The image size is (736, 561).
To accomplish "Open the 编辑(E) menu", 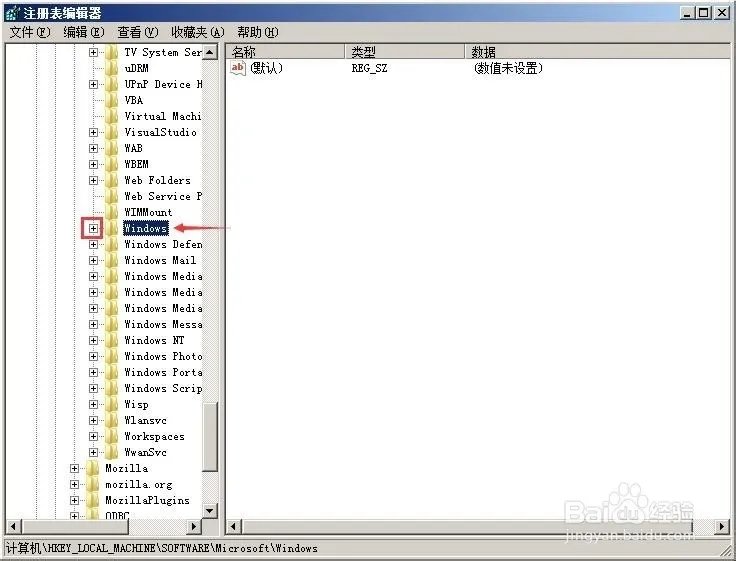I will coord(84,32).
